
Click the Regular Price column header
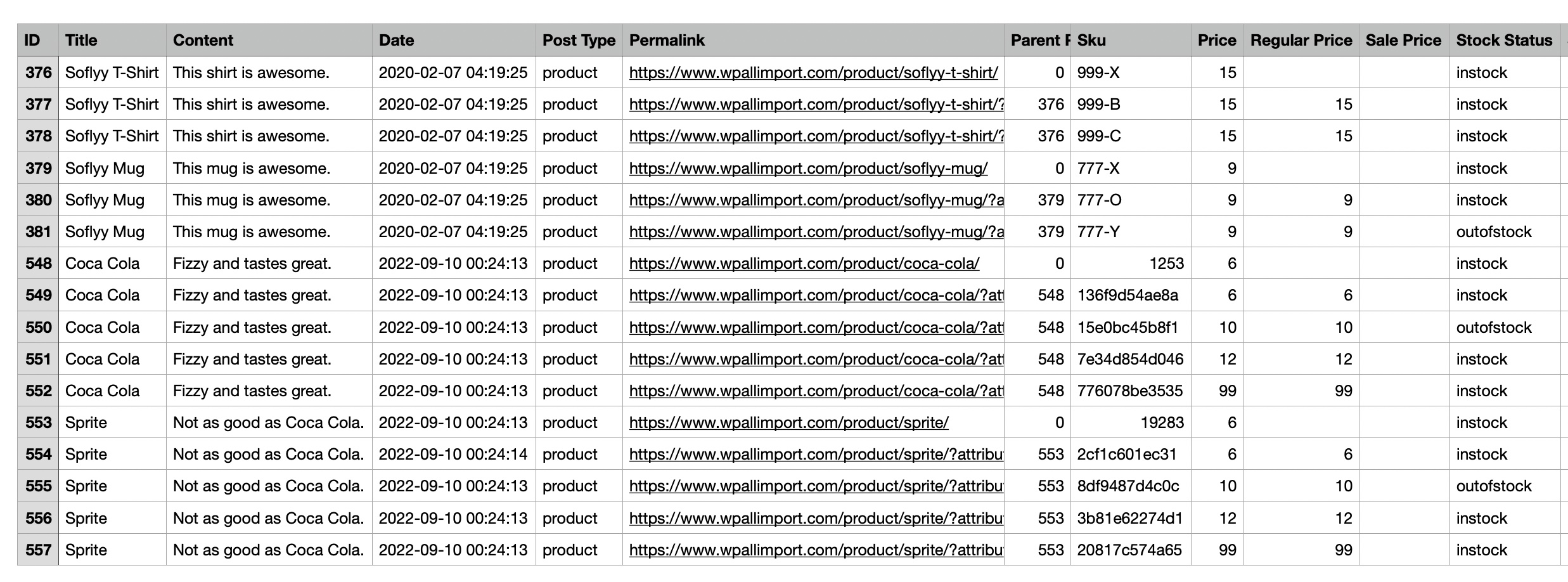click(1301, 41)
